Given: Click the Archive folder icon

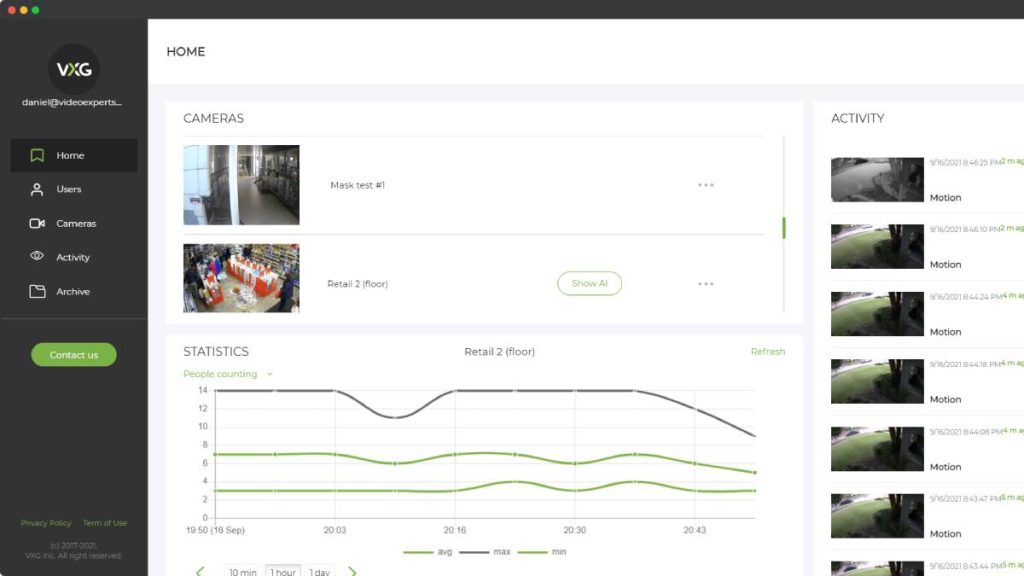Looking at the screenshot, I should pyautogui.click(x=37, y=291).
